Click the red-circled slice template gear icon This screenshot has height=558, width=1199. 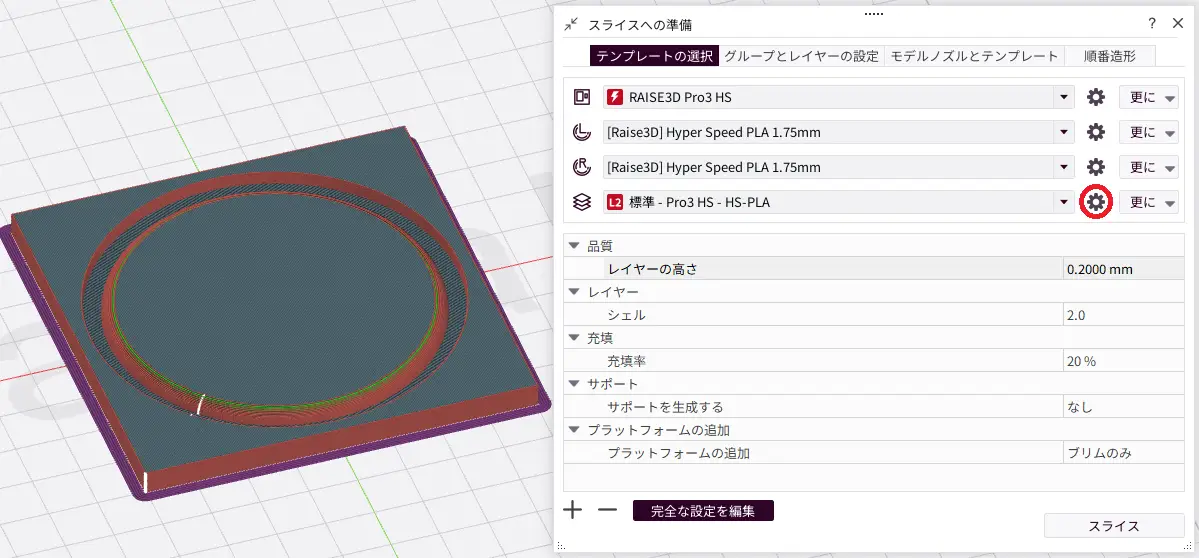click(x=1096, y=202)
